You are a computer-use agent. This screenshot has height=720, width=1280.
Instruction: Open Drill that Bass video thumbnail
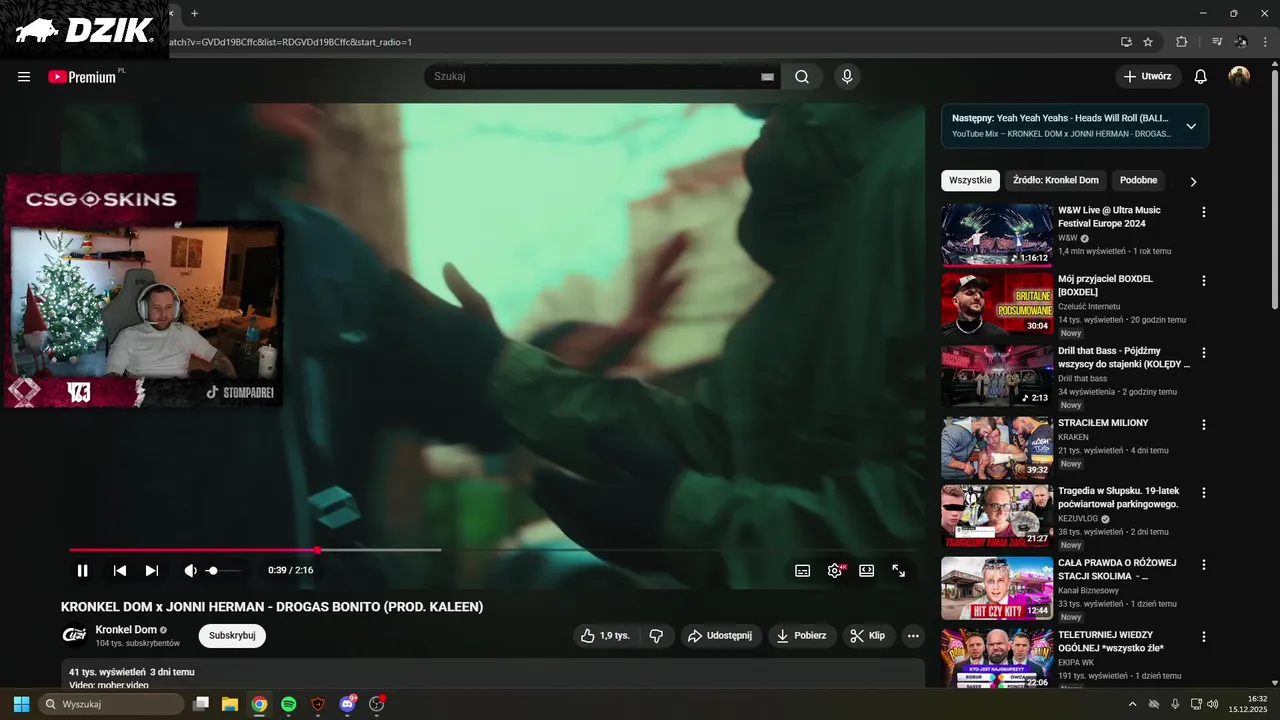(997, 376)
